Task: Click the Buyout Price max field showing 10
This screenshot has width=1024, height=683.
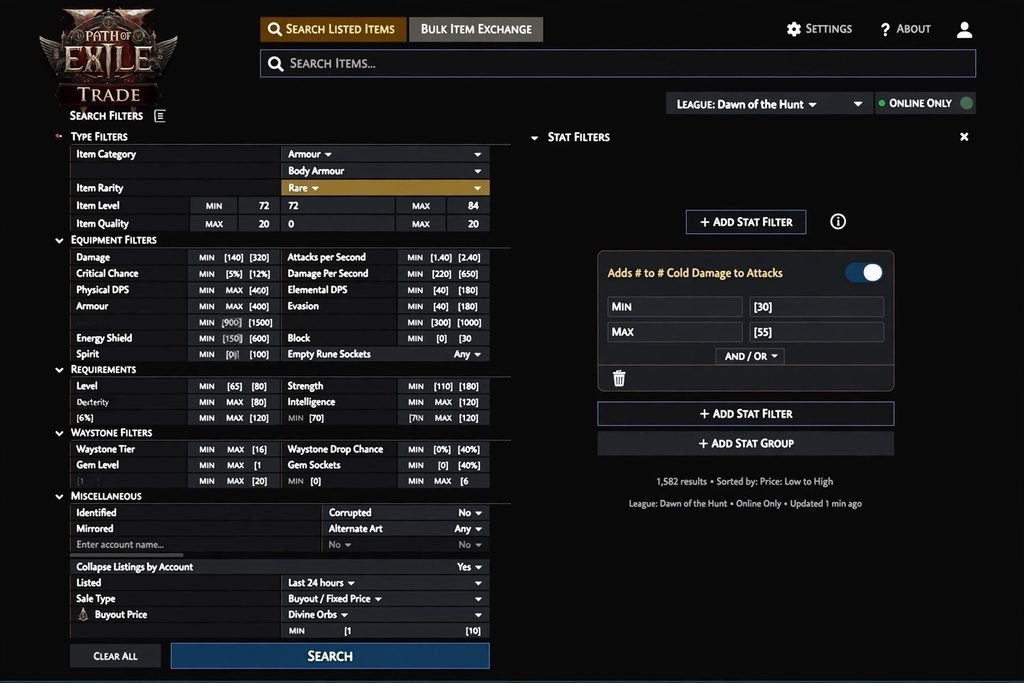Action: click(x=473, y=631)
